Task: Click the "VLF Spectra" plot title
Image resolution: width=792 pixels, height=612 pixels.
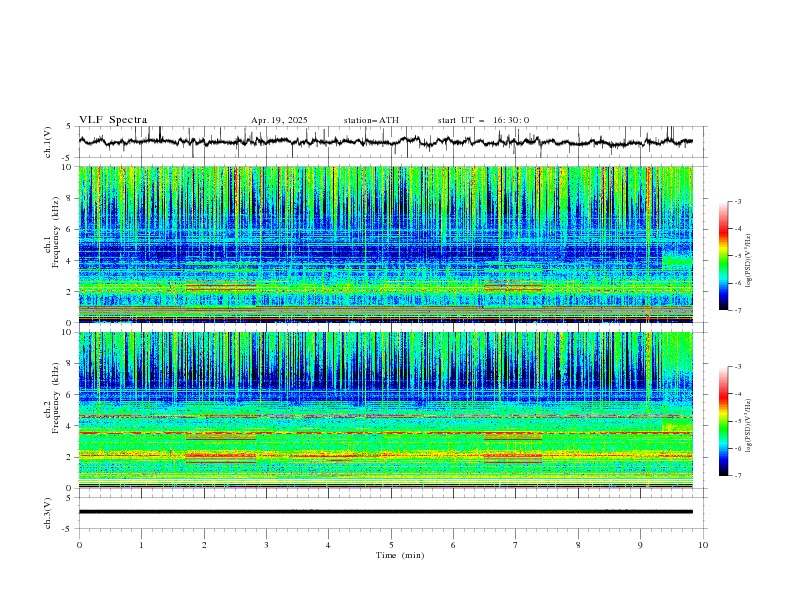Action: pos(113,120)
